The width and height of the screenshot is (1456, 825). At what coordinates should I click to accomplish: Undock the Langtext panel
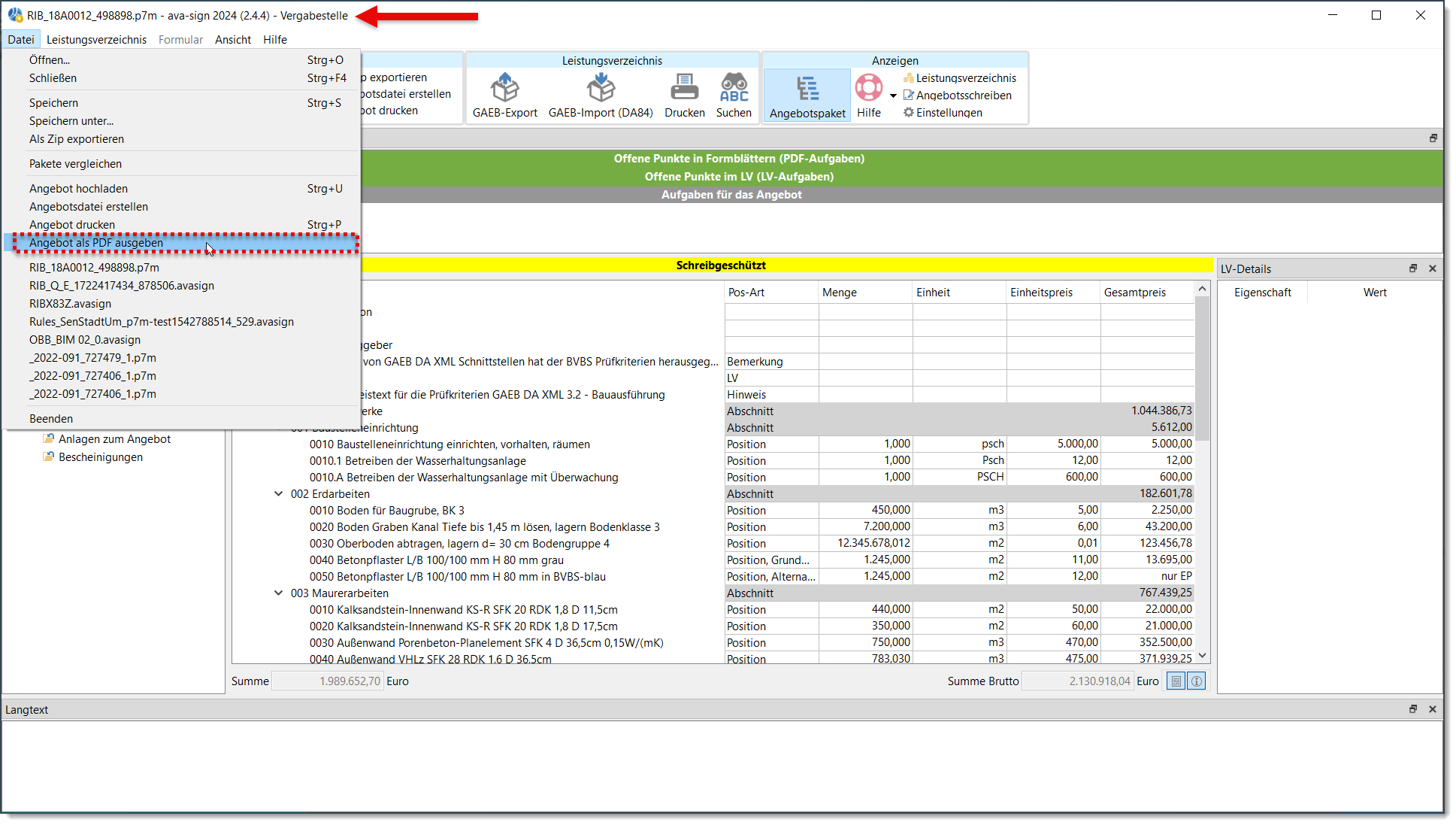pyautogui.click(x=1412, y=709)
